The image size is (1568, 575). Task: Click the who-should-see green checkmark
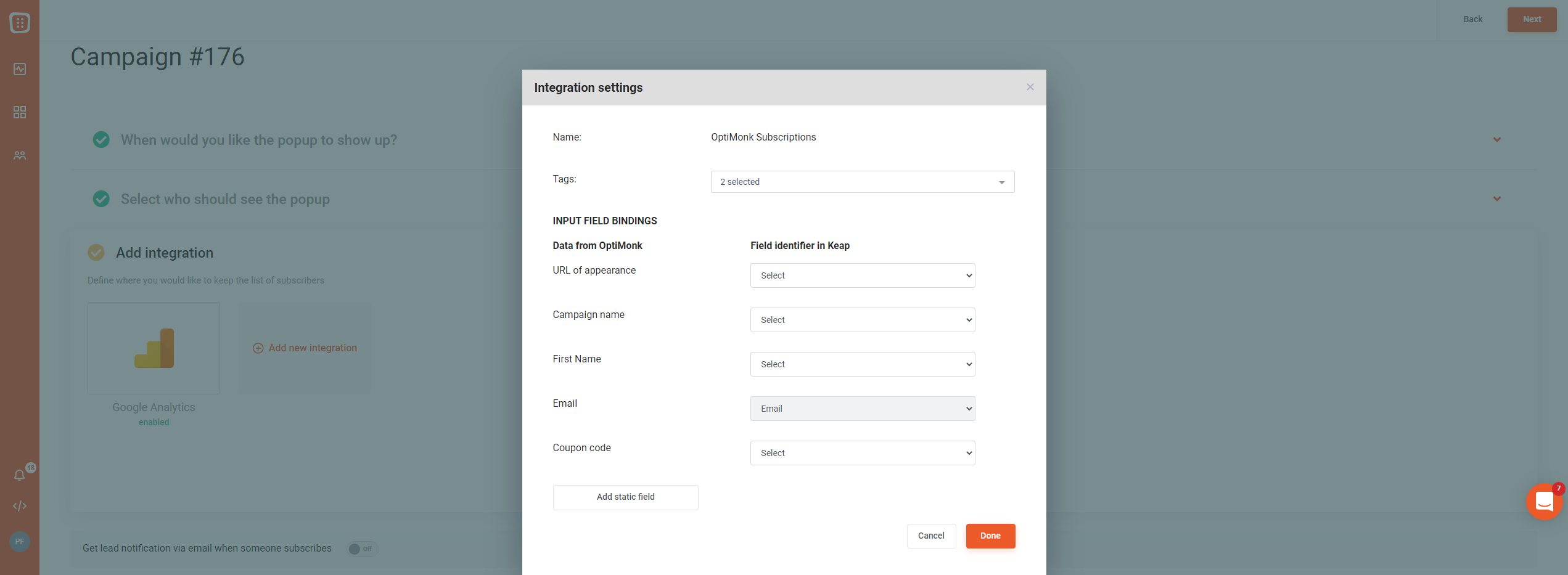101,199
